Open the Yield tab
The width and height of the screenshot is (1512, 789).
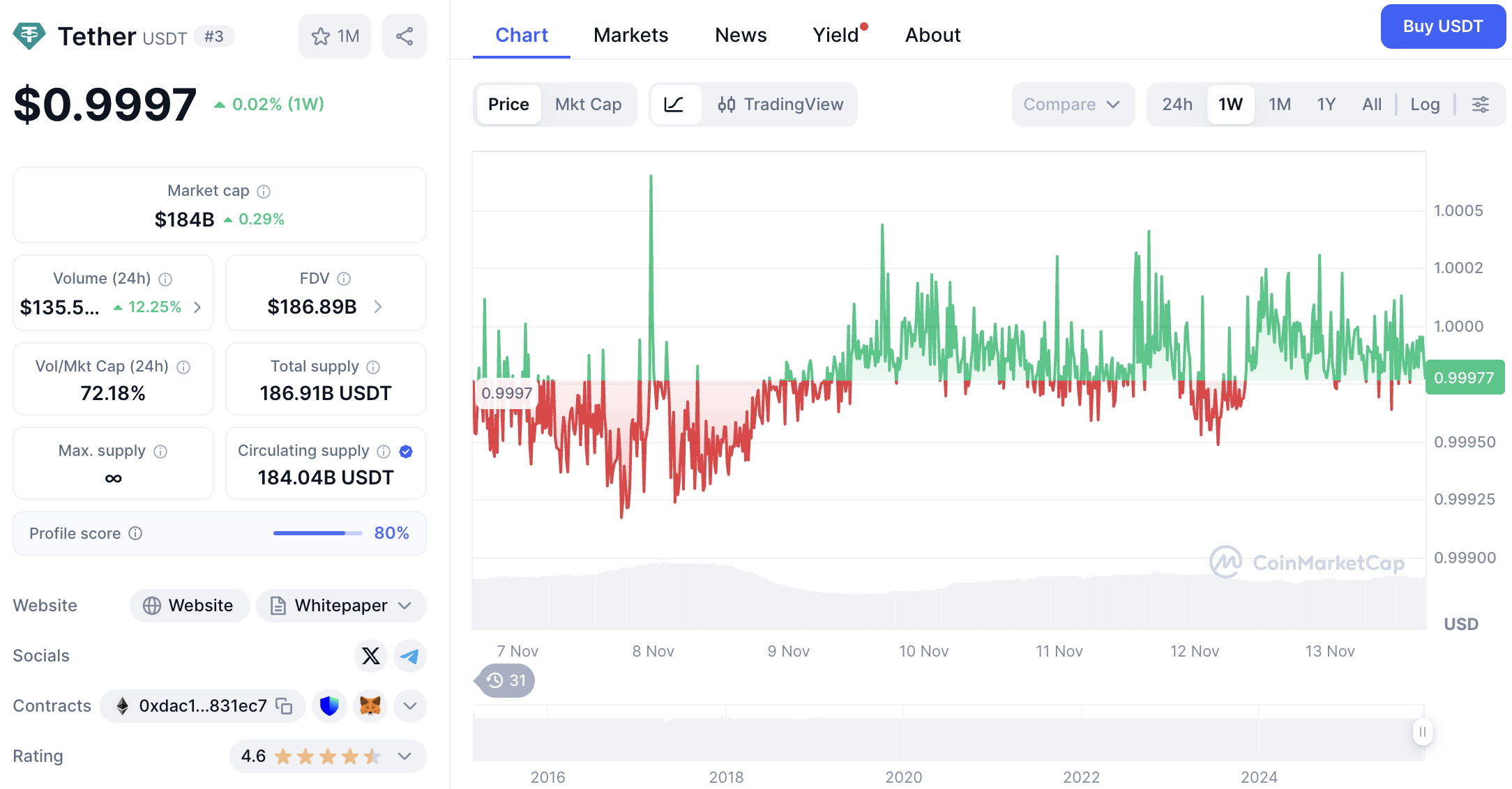tap(835, 35)
